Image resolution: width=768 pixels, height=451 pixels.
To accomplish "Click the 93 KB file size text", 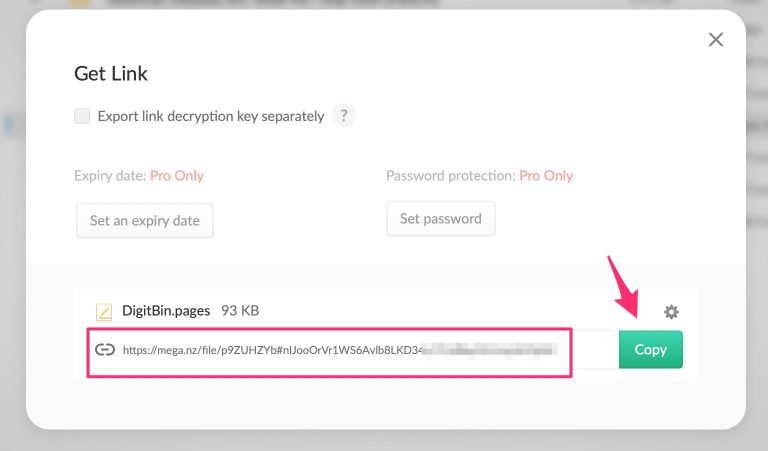I will click(x=240, y=310).
